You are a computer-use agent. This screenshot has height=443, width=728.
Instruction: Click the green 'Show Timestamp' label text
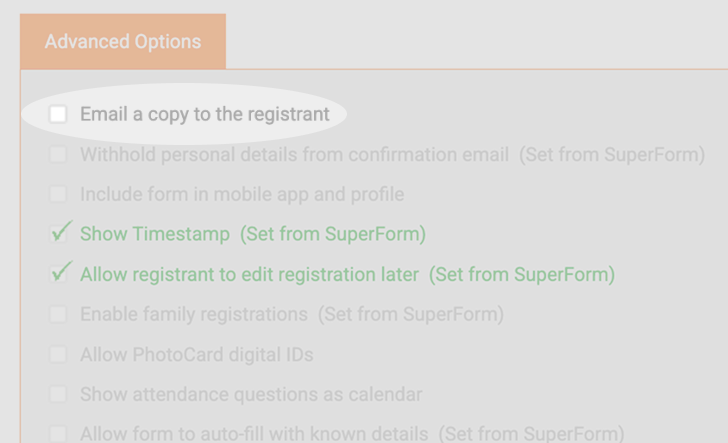pyautogui.click(x=155, y=234)
